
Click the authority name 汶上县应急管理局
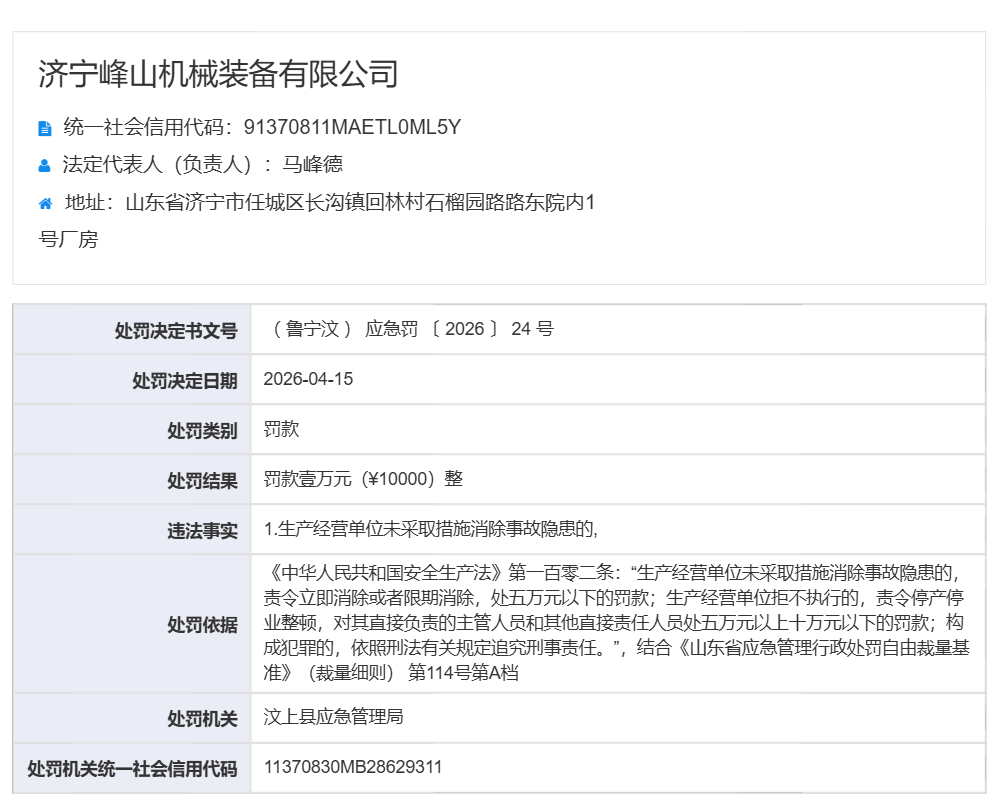tap(333, 717)
